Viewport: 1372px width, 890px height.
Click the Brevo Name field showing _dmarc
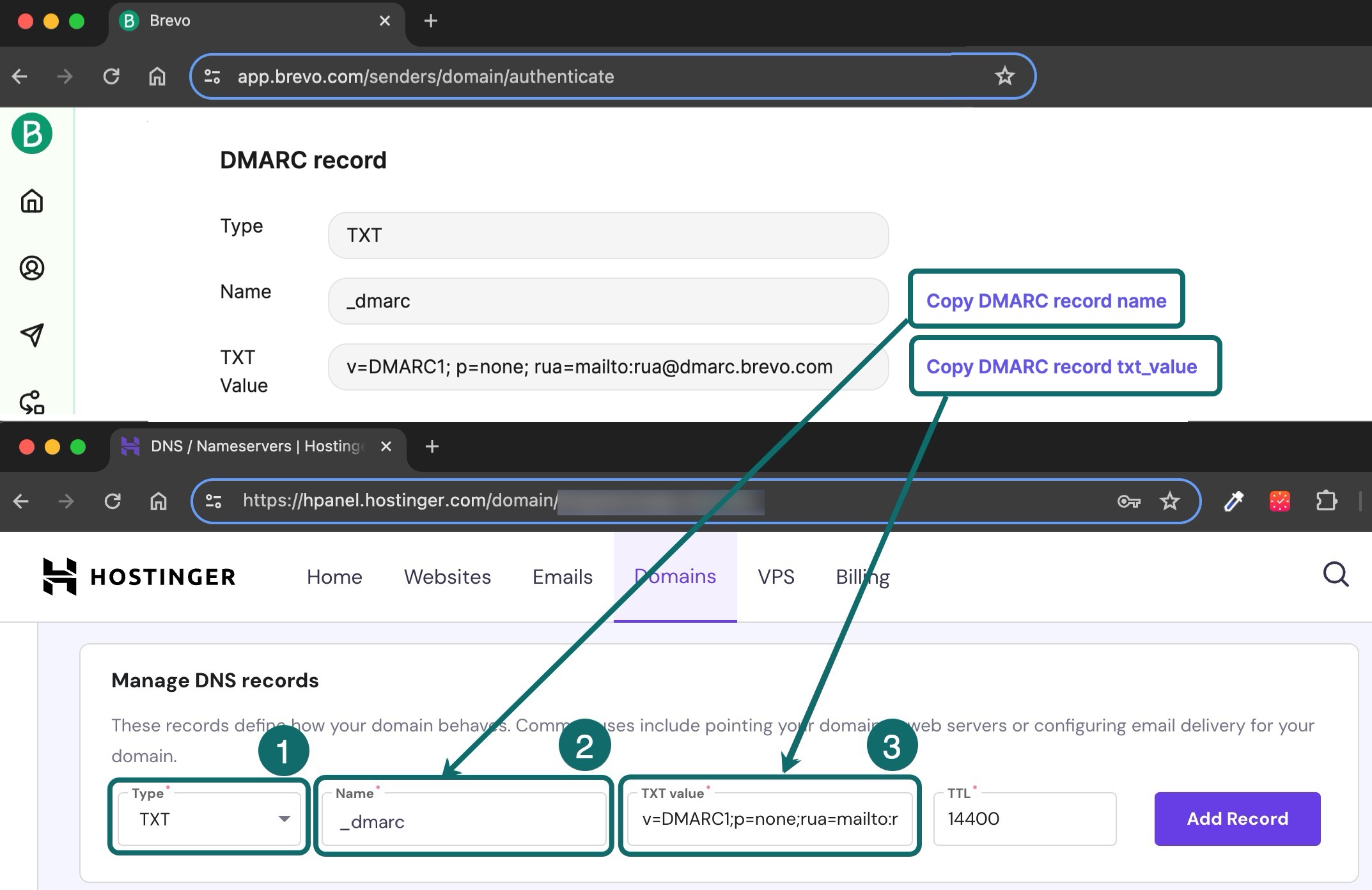608,301
